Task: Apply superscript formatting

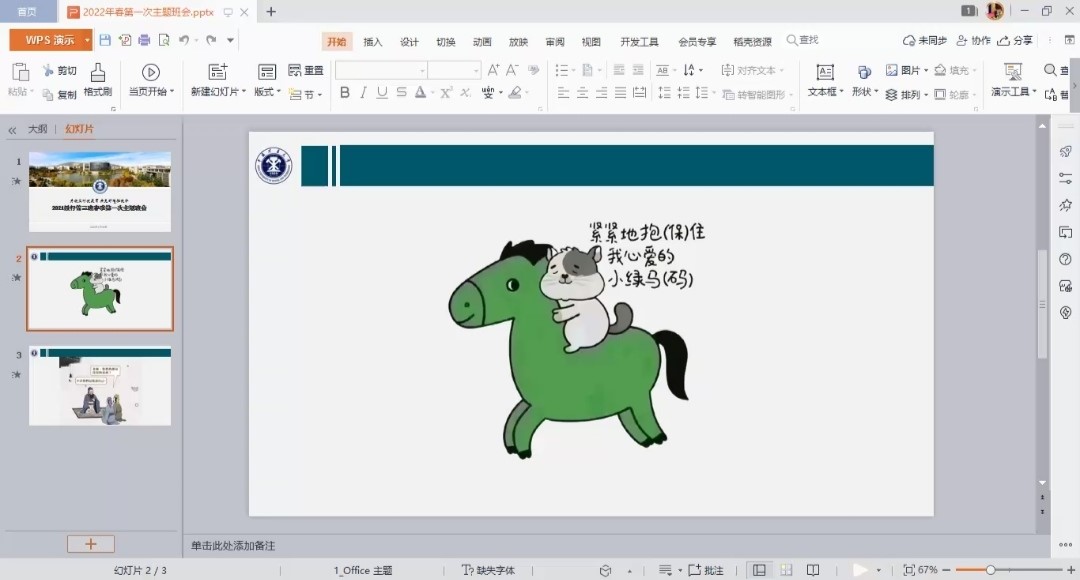Action: click(x=446, y=92)
